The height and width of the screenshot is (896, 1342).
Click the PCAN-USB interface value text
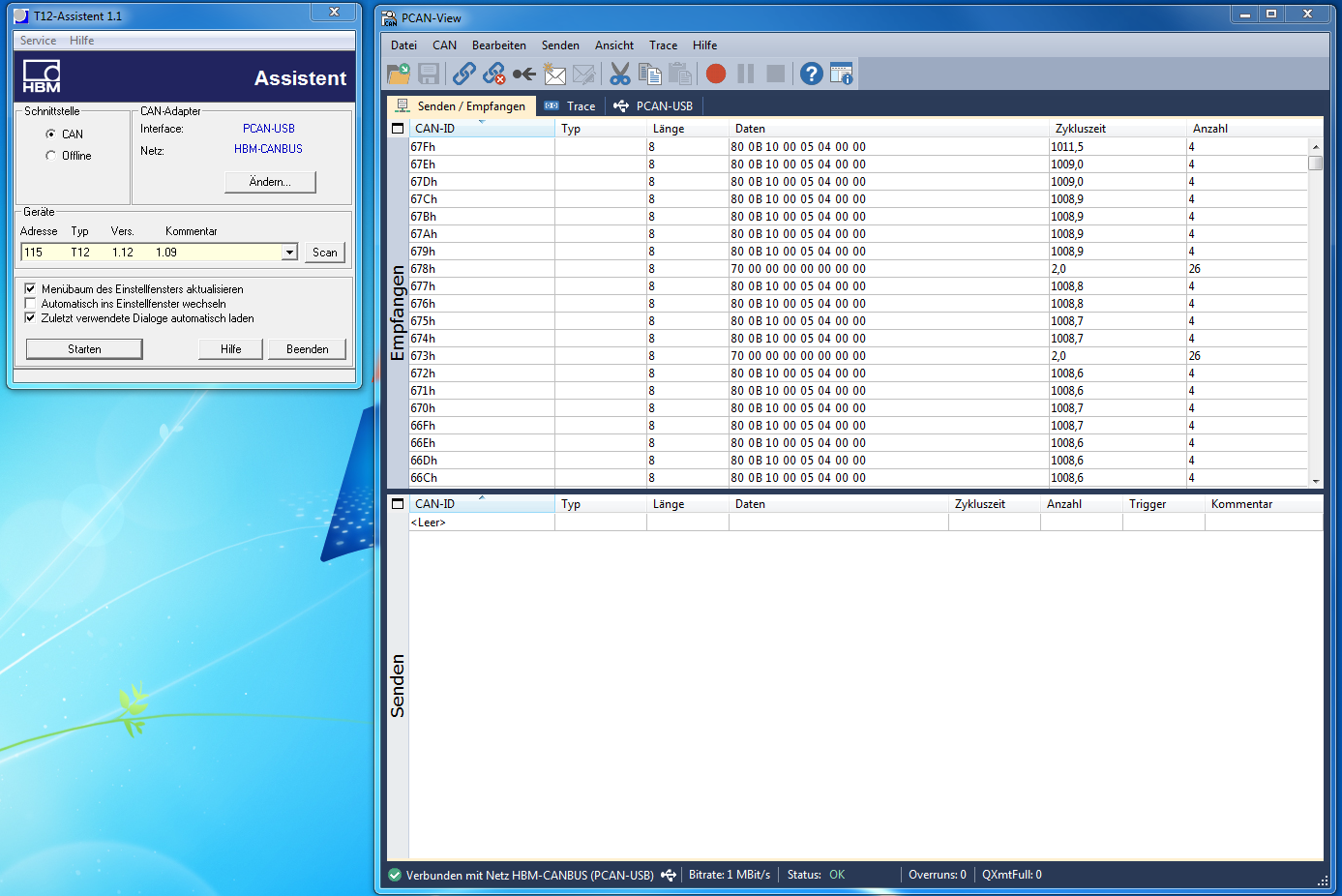(x=269, y=129)
